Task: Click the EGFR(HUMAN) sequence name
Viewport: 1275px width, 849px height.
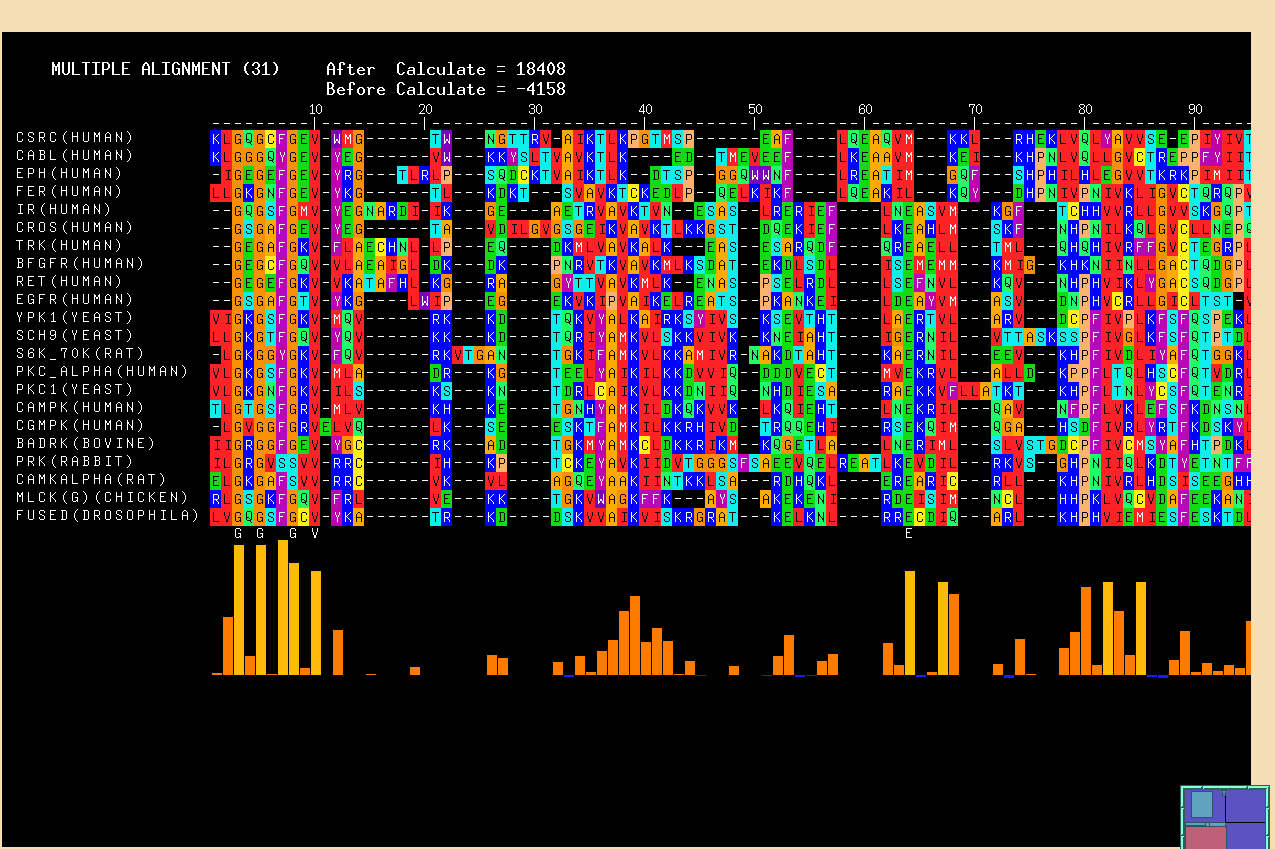Action: (74, 300)
